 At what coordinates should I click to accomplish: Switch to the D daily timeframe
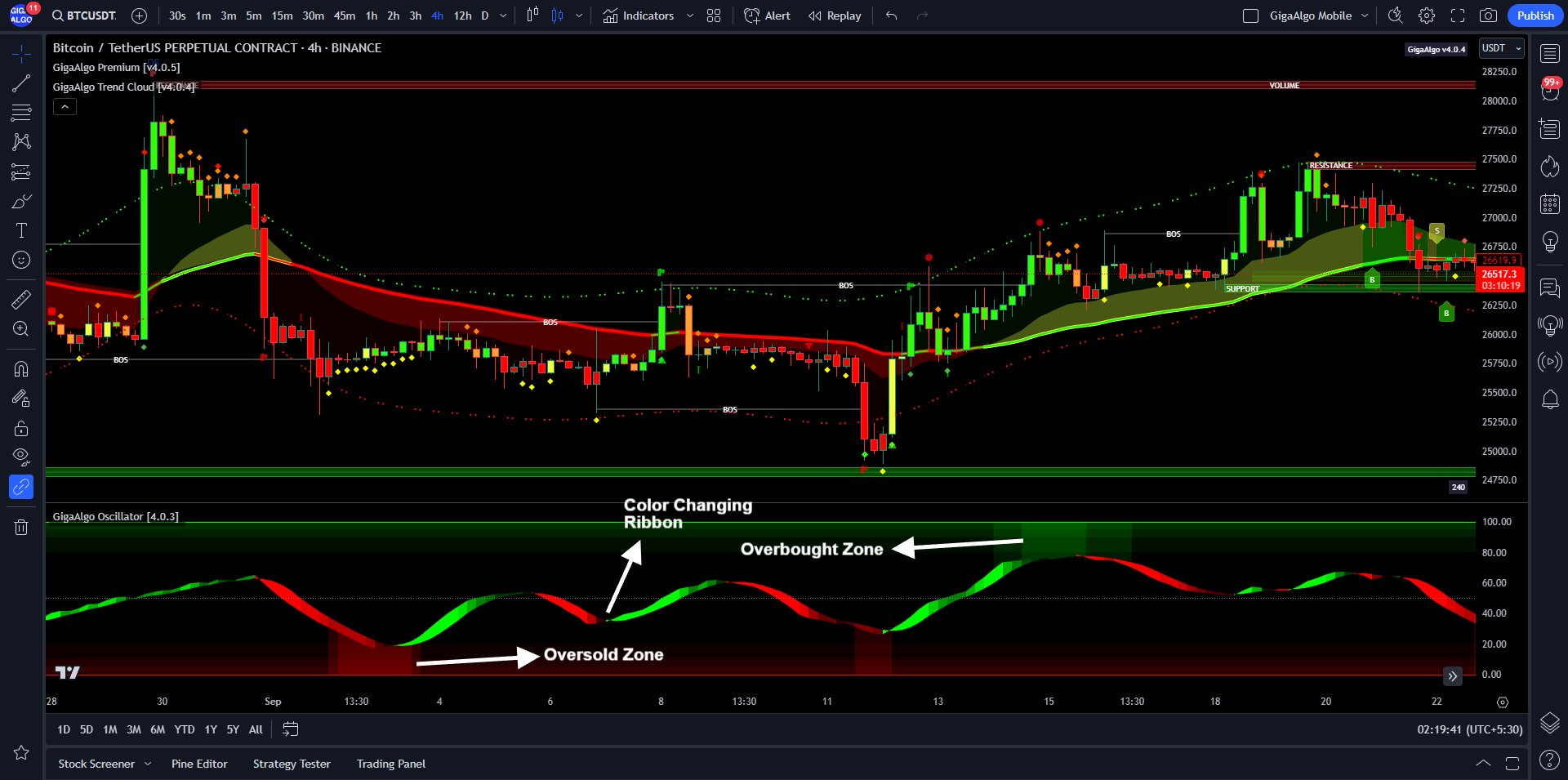click(485, 16)
